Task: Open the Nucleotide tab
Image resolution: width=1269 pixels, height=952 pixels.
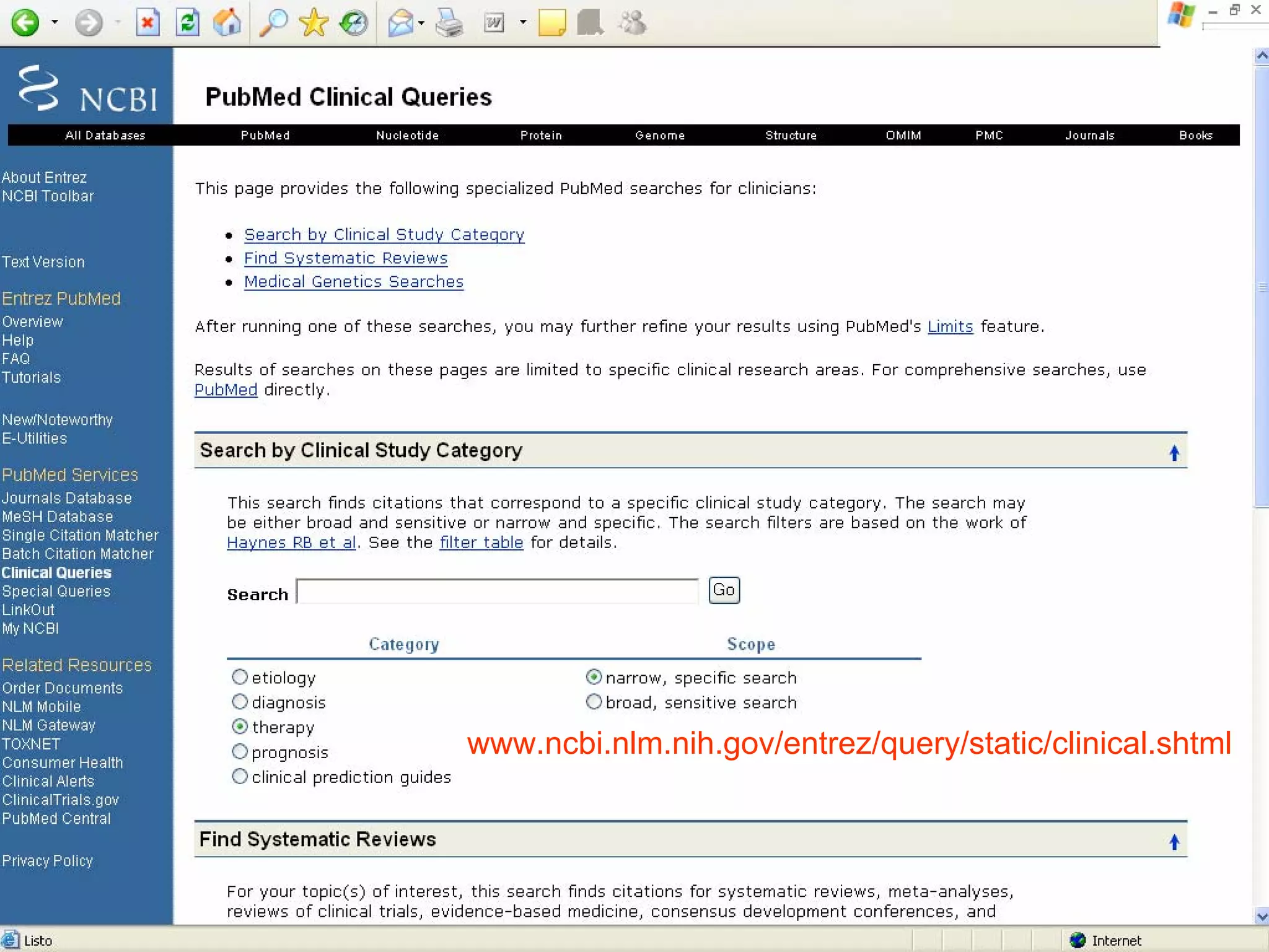Action: click(407, 135)
